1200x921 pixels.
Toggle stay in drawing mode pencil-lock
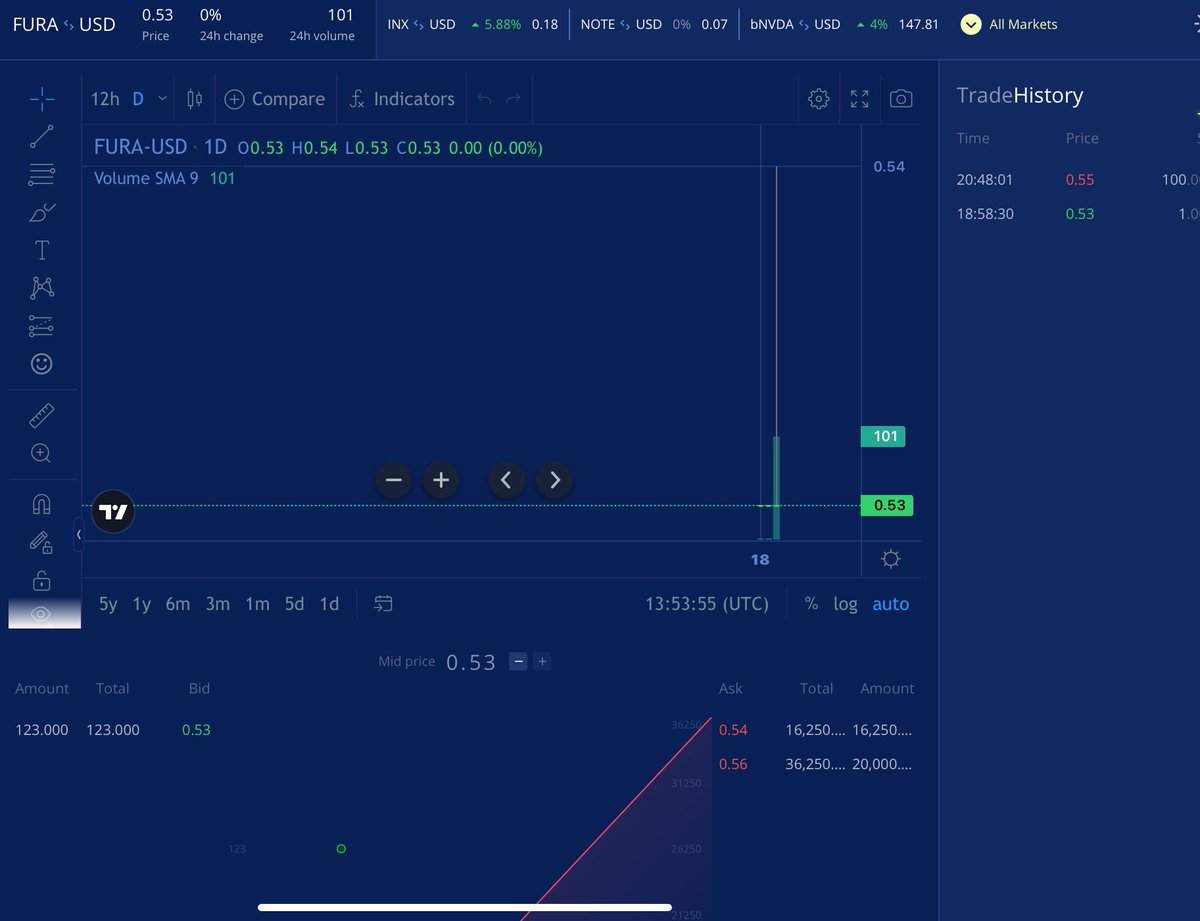tap(41, 542)
